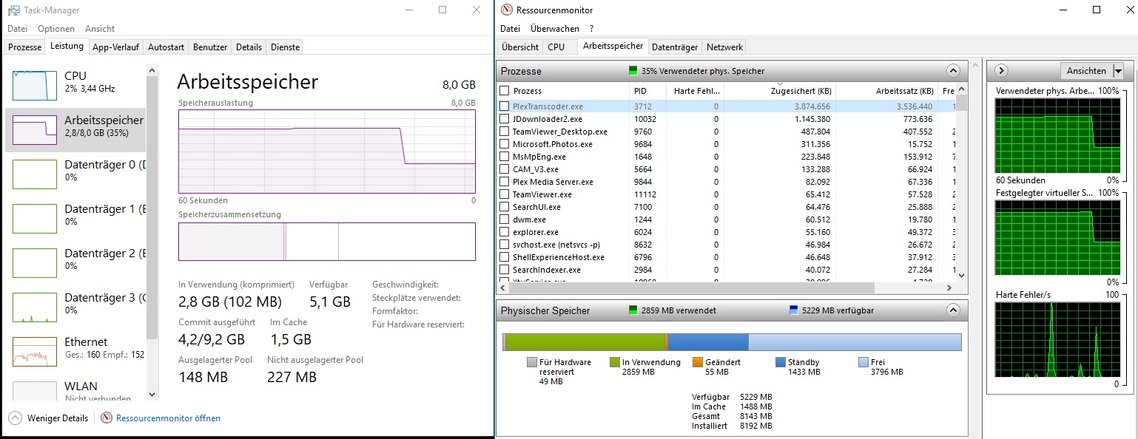Screen dimensions: 1138x439
Task: Check Plex Media Server.exe checkbox
Action: click(x=504, y=181)
